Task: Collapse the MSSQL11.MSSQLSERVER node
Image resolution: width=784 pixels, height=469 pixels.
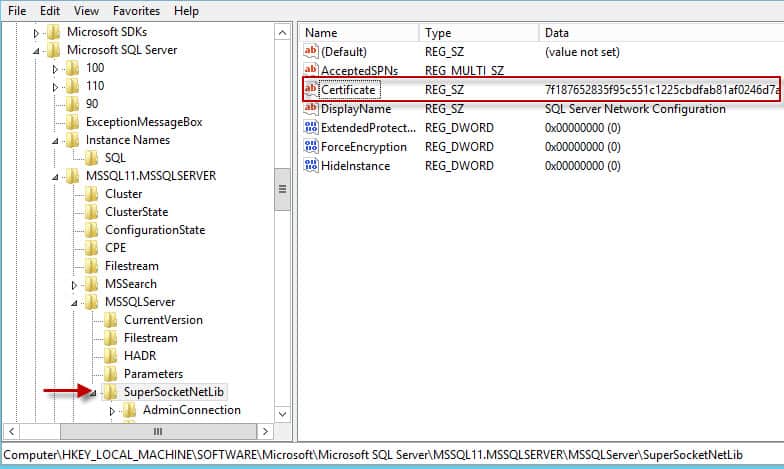Action: tap(55, 176)
